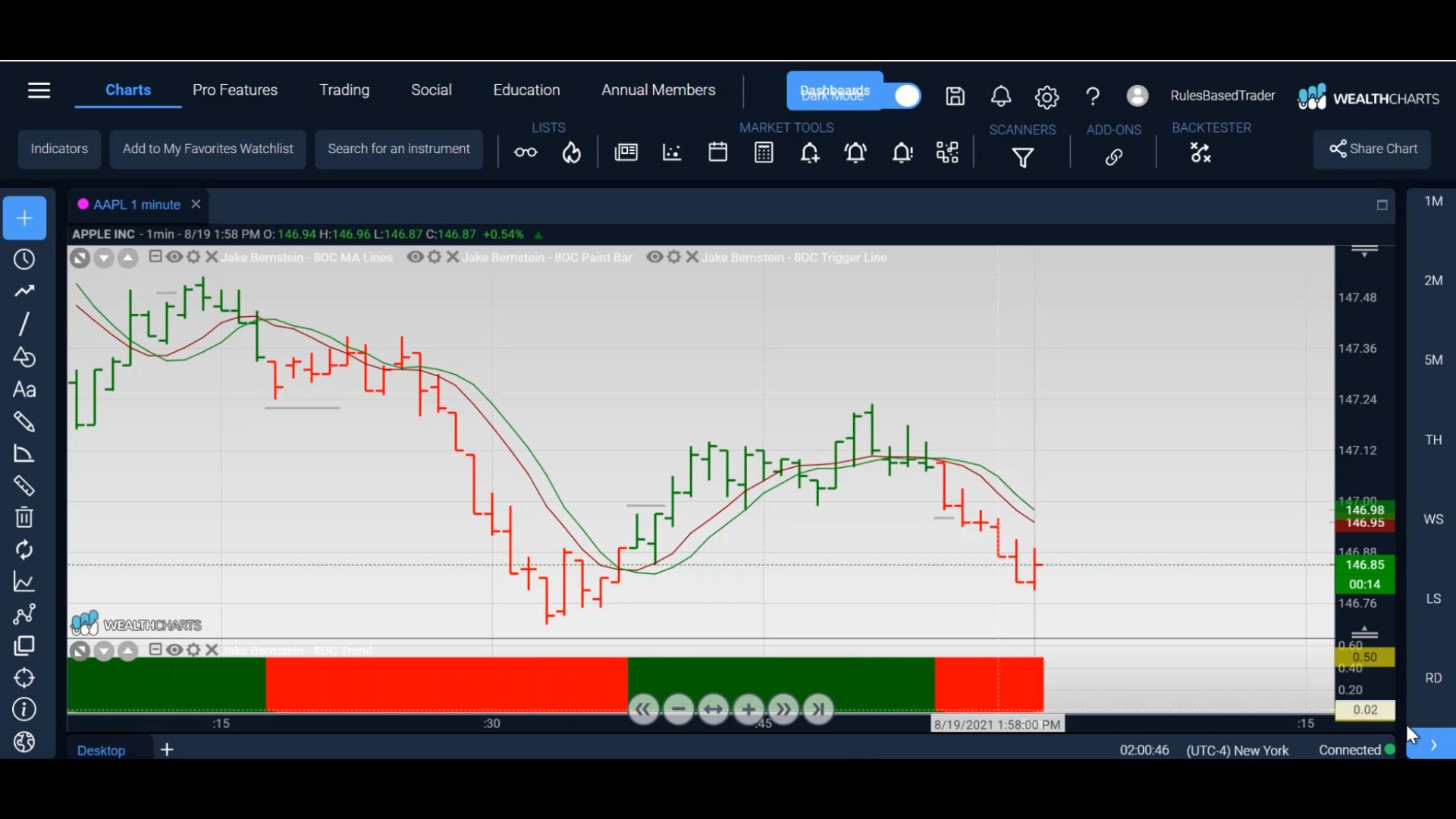Open settings gear for 80C Paint Bar indicator
The height and width of the screenshot is (819, 1456).
coord(435,257)
